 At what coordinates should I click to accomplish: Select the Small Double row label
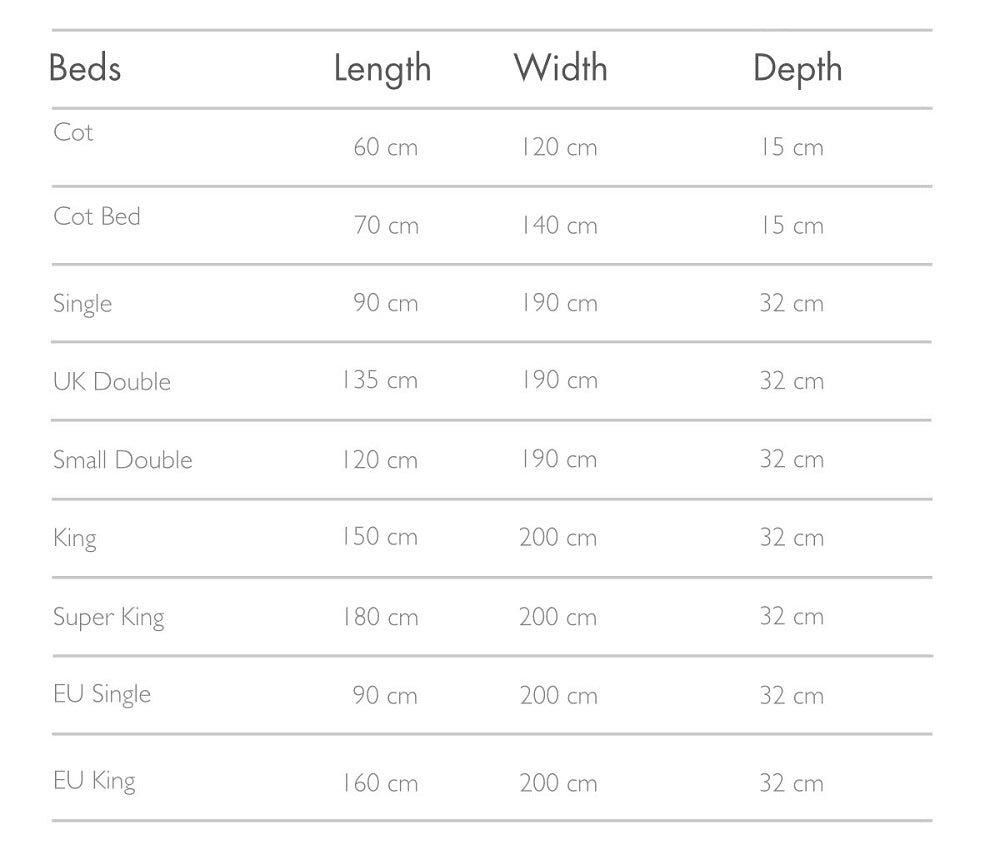pyautogui.click(x=122, y=460)
